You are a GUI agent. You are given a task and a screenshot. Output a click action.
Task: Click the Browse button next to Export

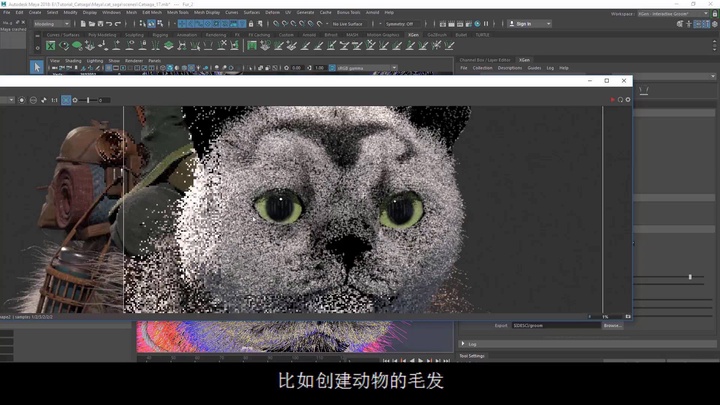[611, 325]
